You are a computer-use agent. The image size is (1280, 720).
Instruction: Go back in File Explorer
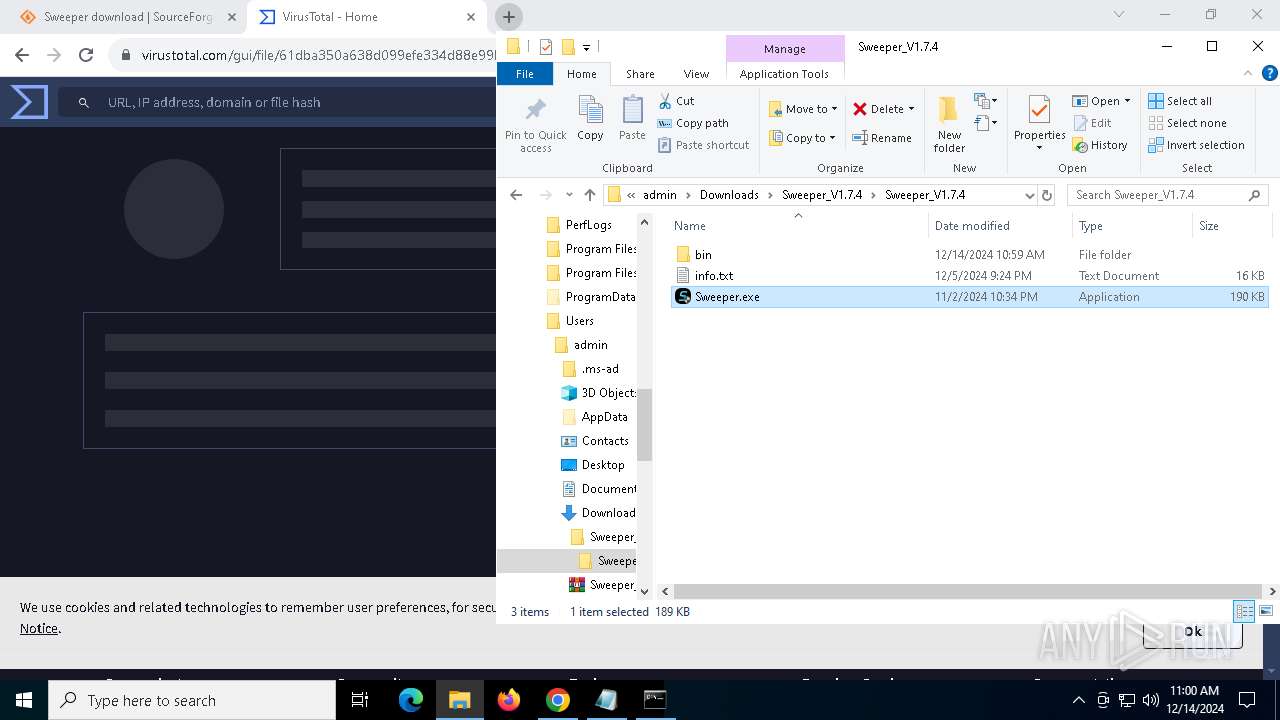click(516, 195)
